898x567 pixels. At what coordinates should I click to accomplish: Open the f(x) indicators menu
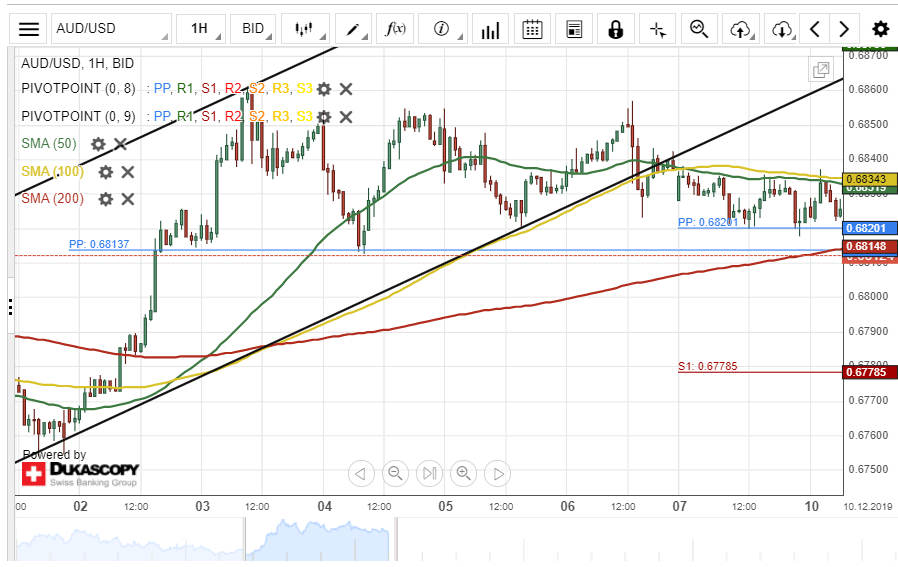tap(396, 29)
